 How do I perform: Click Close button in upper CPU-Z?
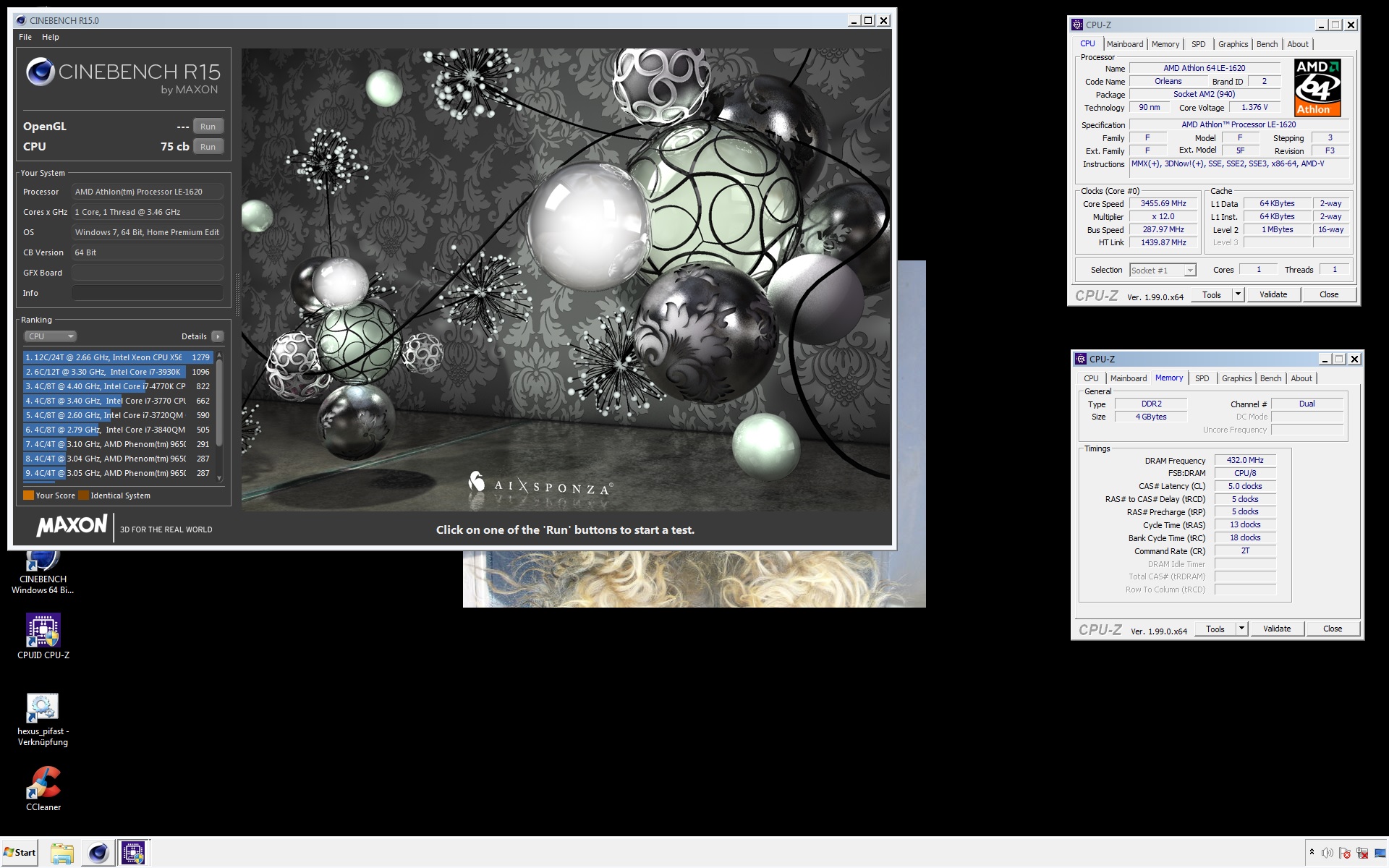coord(1329,295)
